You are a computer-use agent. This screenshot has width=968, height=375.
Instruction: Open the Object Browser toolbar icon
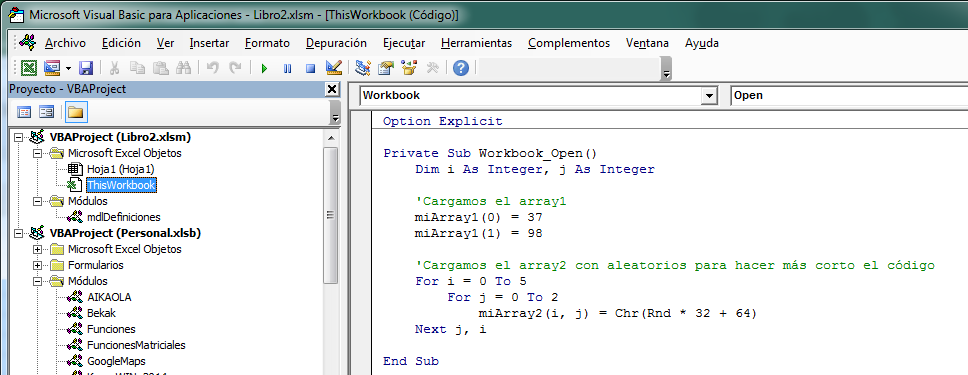(x=409, y=68)
